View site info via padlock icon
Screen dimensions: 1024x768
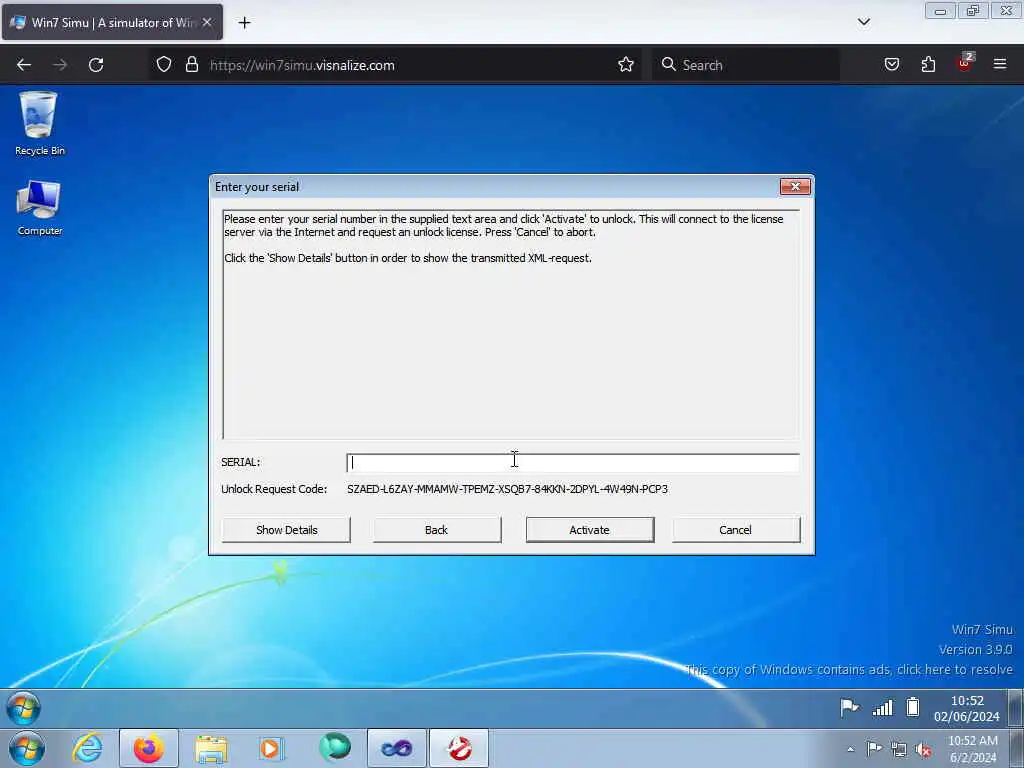point(191,65)
